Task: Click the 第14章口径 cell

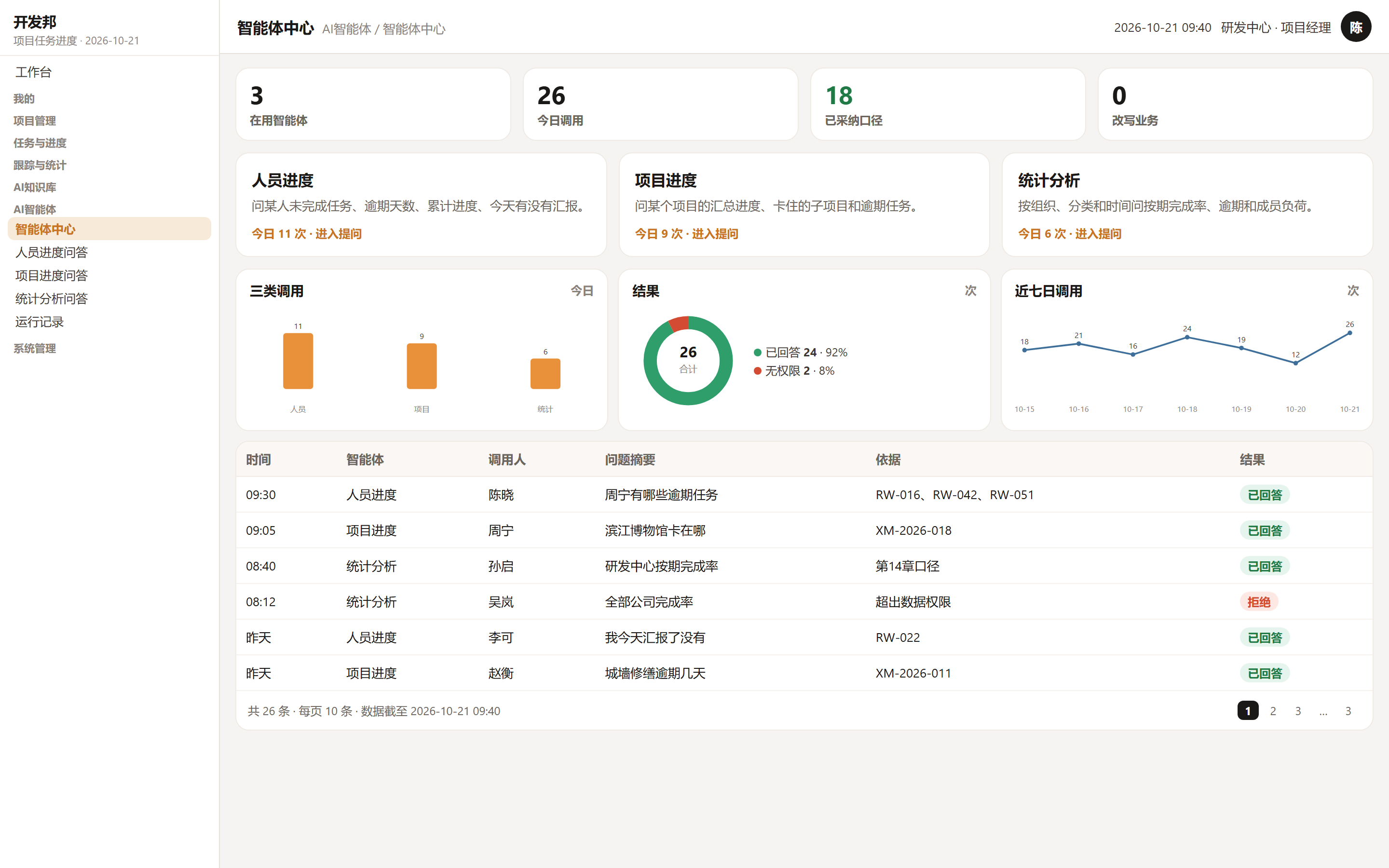Action: coord(908,566)
